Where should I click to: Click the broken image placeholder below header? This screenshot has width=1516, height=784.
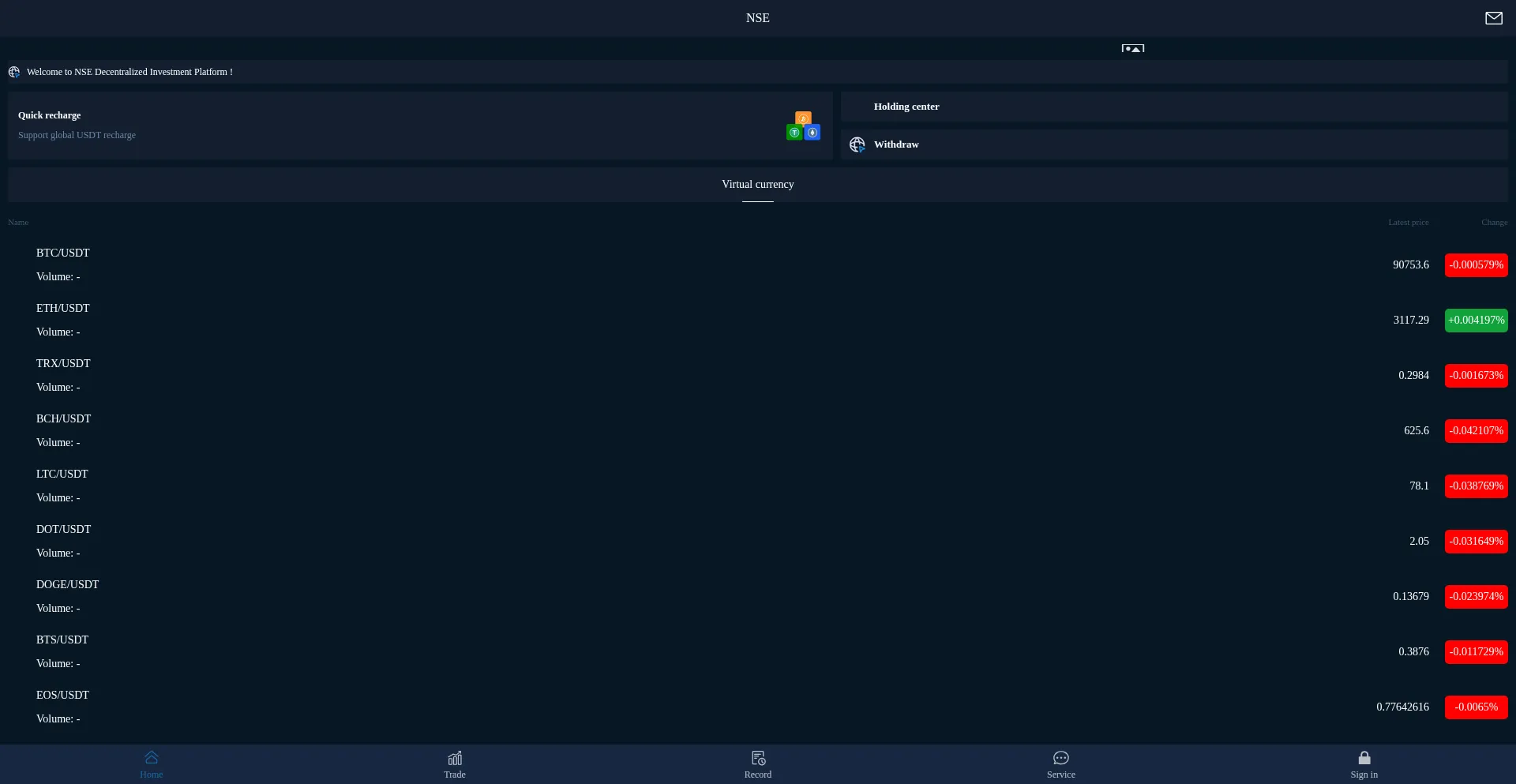[1132, 48]
